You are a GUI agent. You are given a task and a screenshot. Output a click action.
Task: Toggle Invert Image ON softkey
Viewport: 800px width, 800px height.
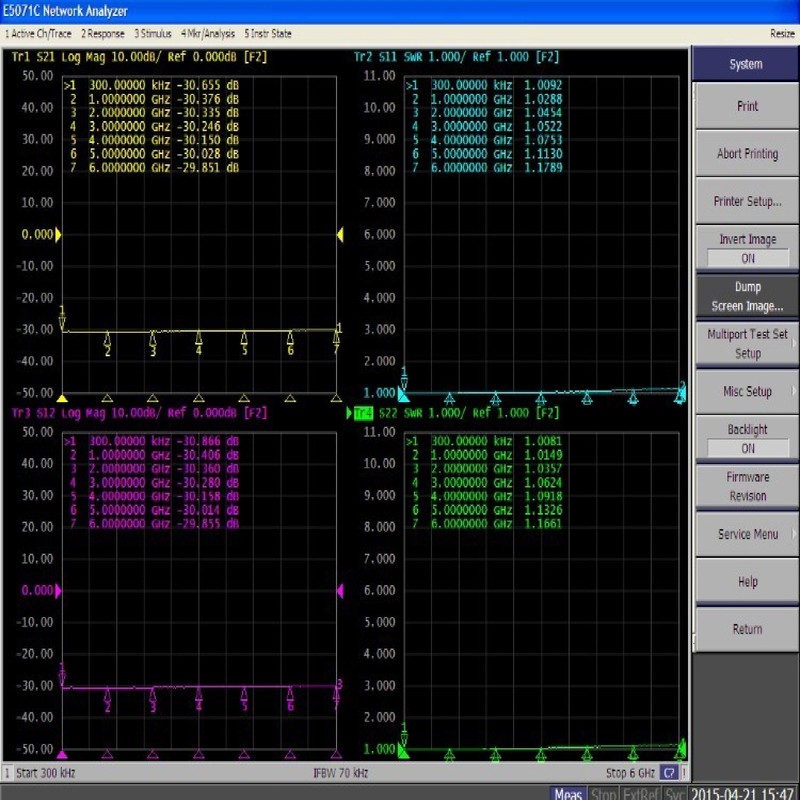point(747,248)
